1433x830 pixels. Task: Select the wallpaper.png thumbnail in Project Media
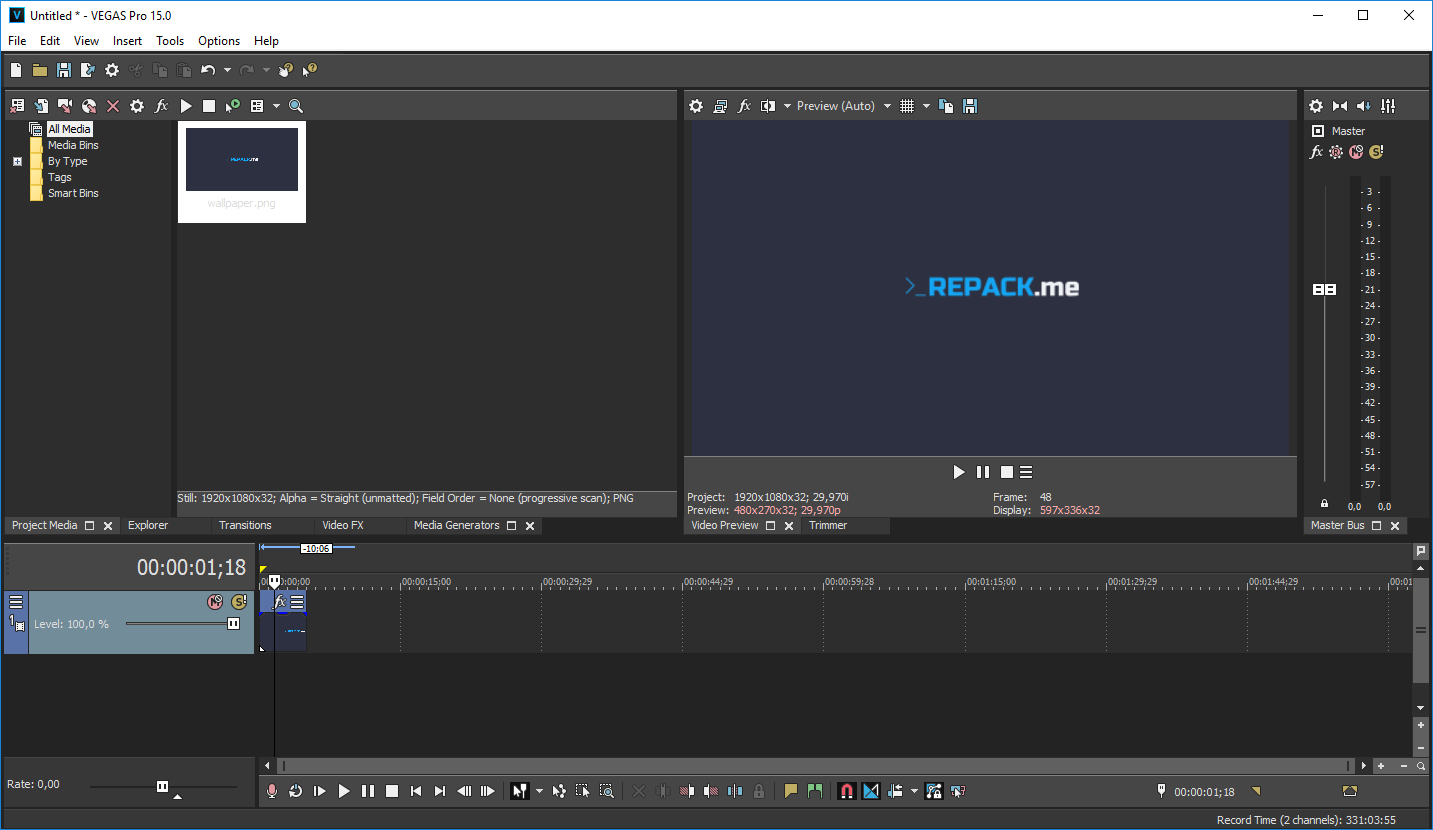(x=241, y=159)
